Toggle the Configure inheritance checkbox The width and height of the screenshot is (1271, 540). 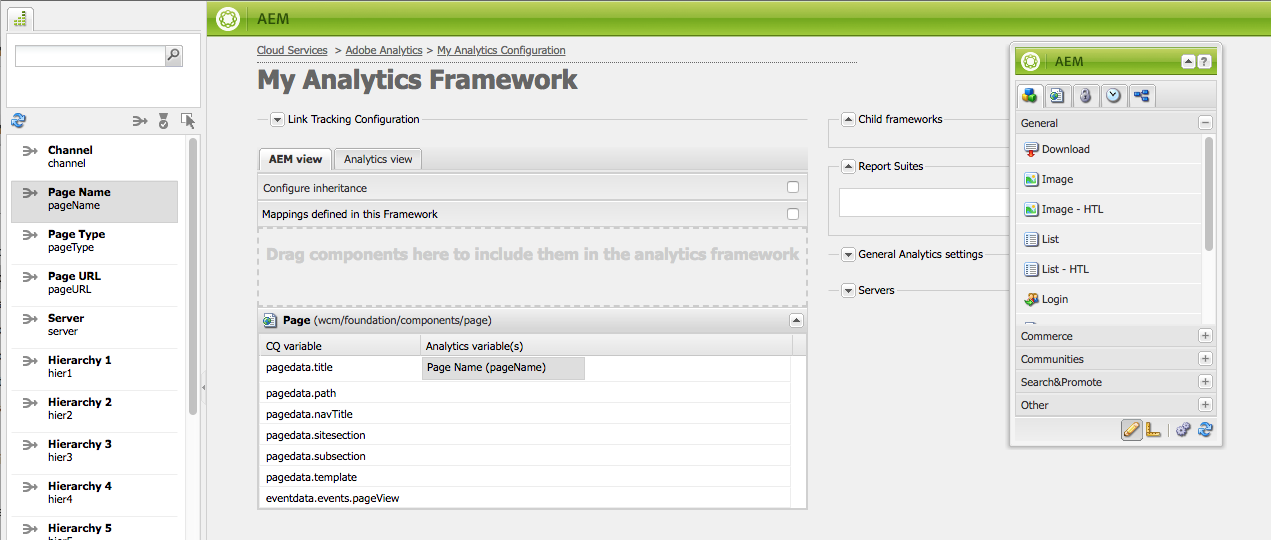click(793, 187)
